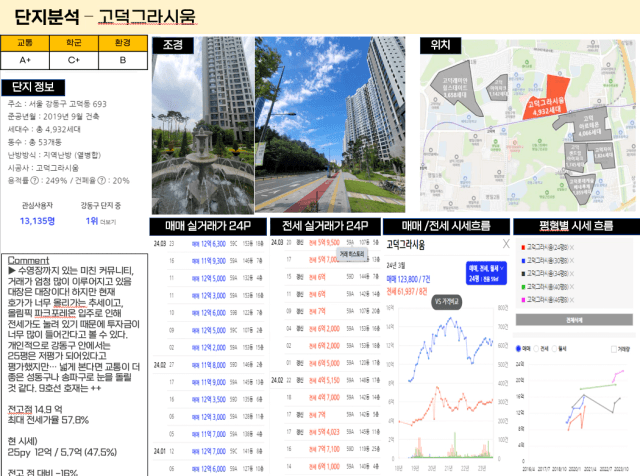640x476 pixels.
Task: Click the 매매 실거래가 24P header
Action: coord(208,226)
